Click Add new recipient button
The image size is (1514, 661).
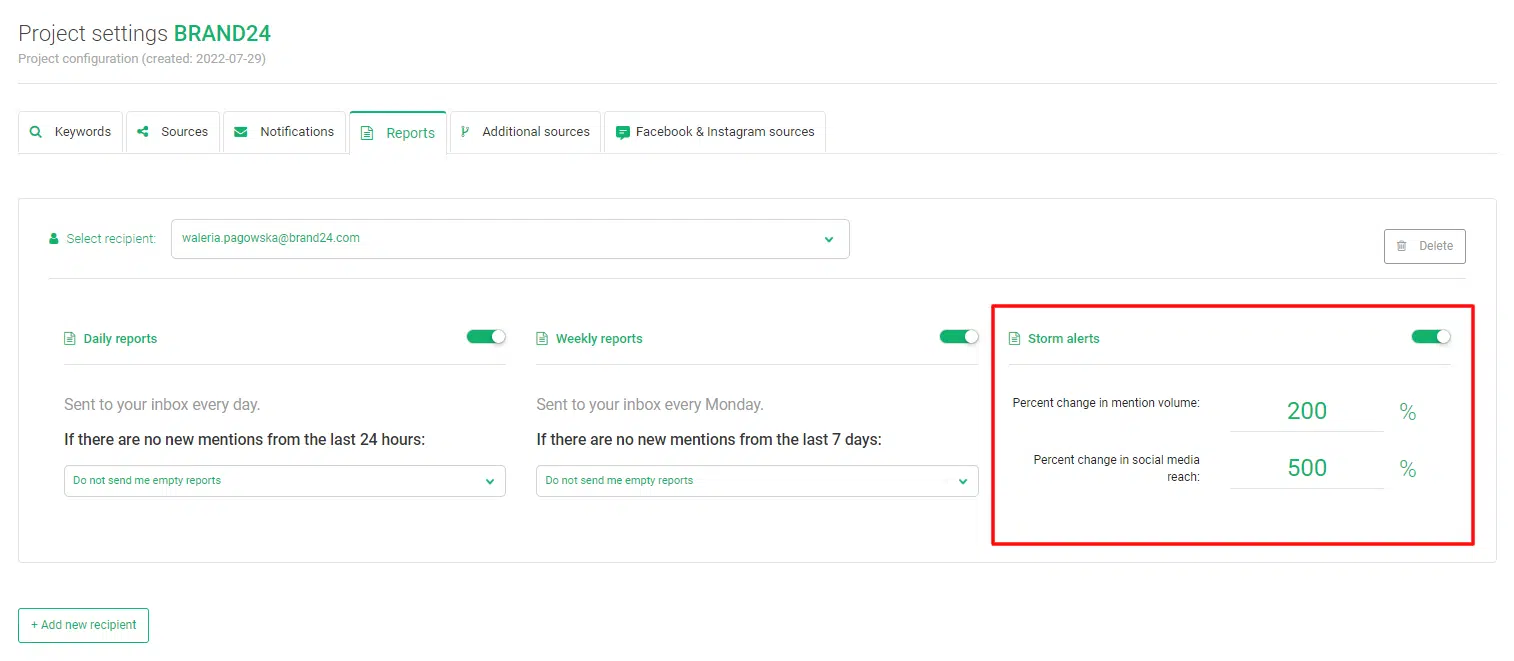(84, 625)
